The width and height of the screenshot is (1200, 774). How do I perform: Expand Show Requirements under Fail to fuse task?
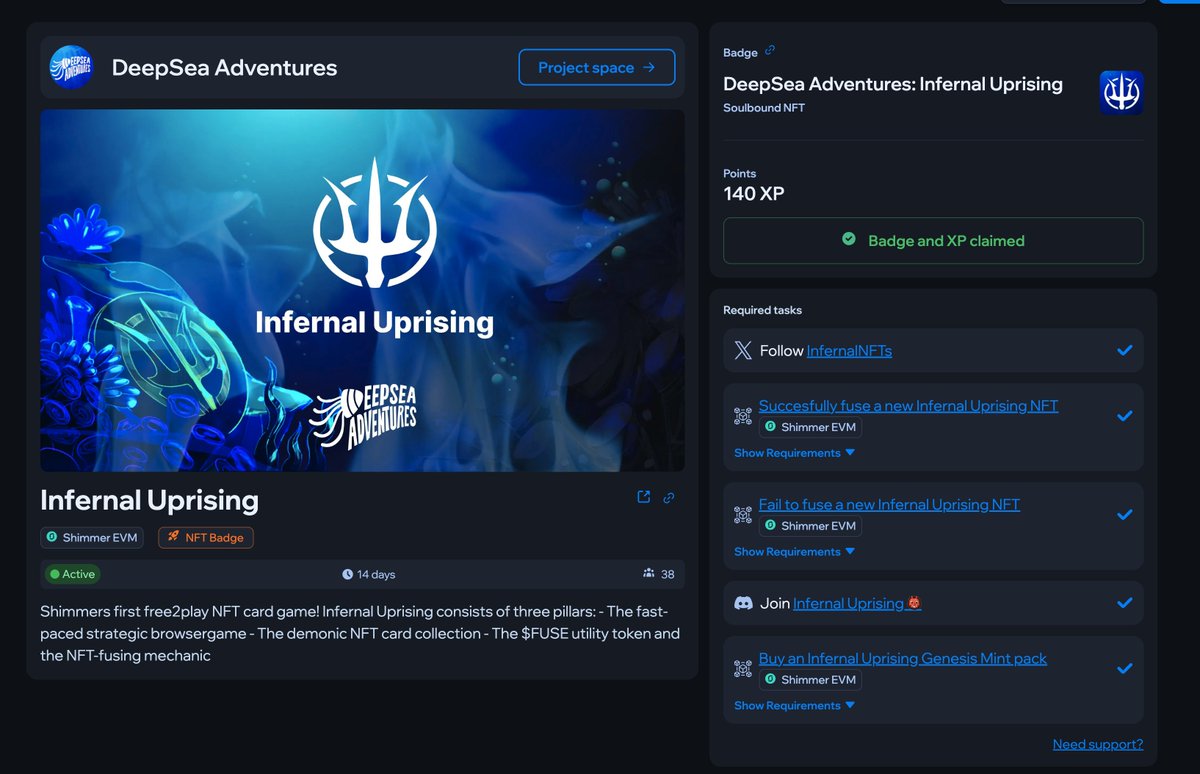(795, 551)
